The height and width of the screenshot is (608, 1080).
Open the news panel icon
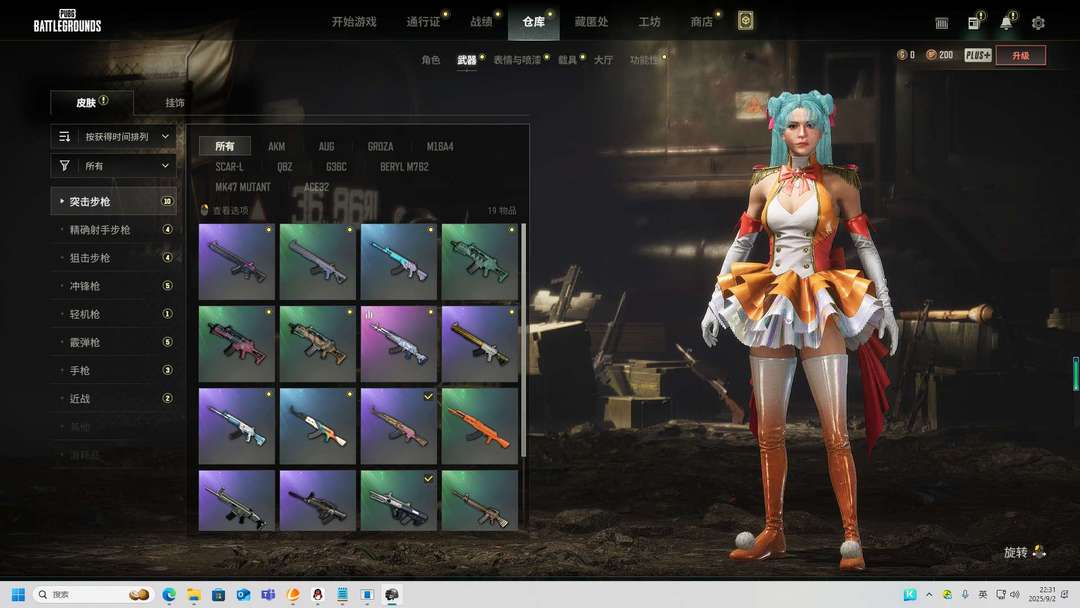pos(974,23)
